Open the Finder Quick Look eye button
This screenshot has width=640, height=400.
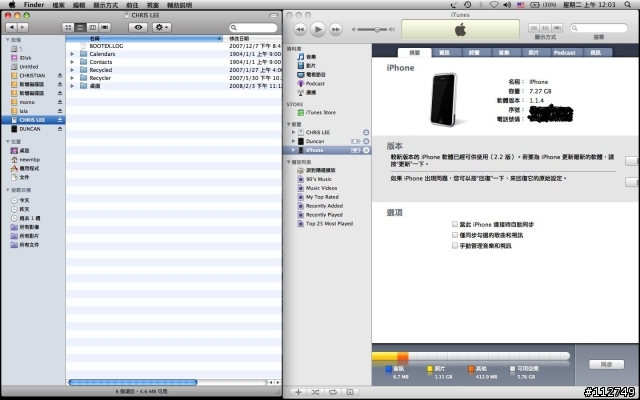click(138, 27)
